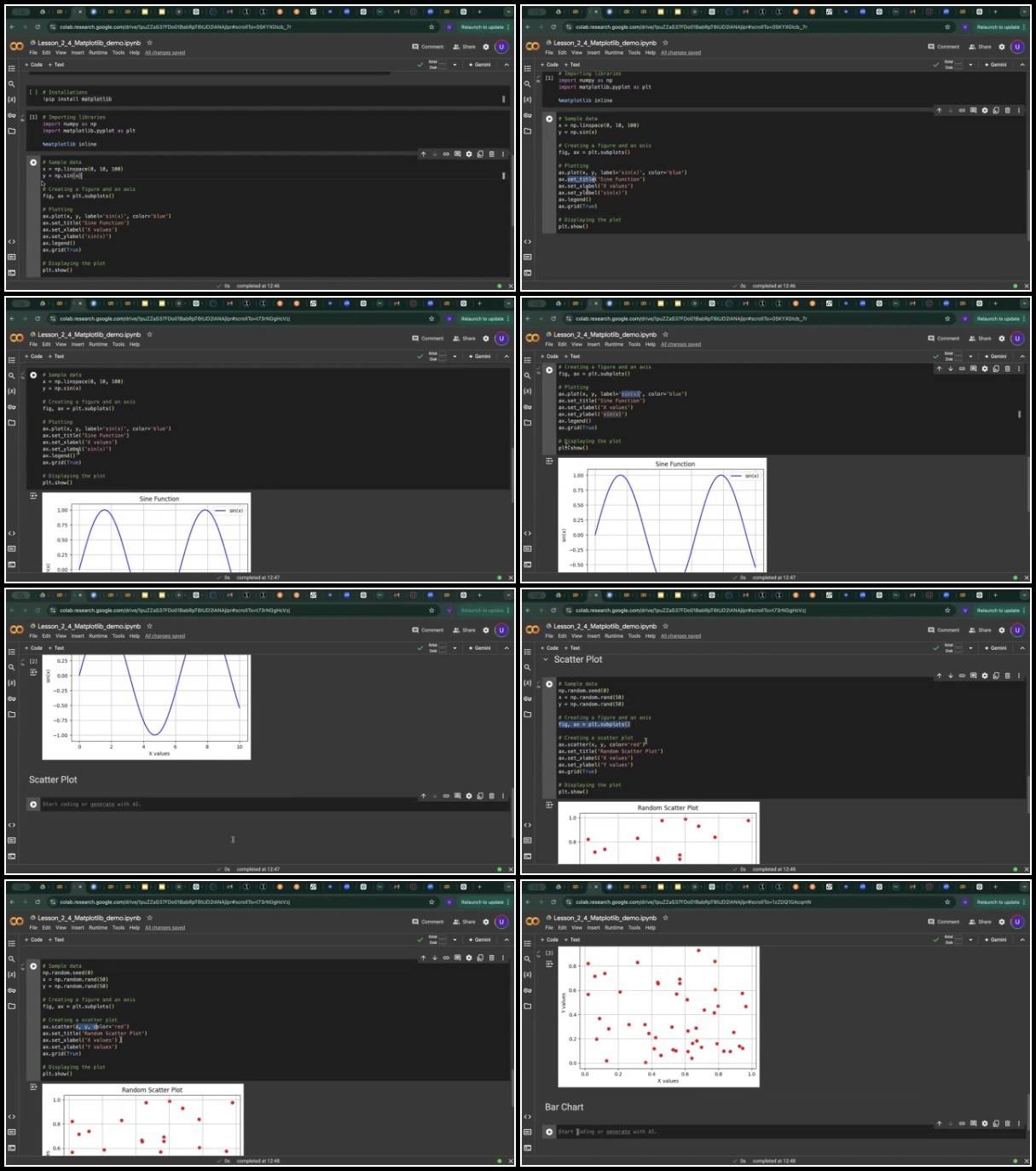The height and width of the screenshot is (1171, 1036).
Task: Open Settings gear in the pip install panel
Action: point(486,47)
